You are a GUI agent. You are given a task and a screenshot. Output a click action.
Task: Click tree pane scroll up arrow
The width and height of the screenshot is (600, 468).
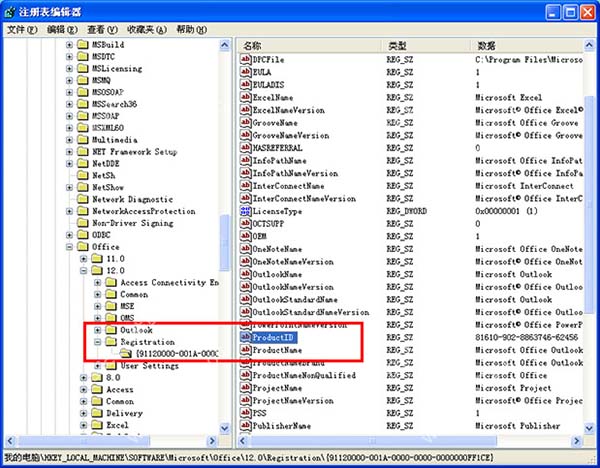point(225,45)
